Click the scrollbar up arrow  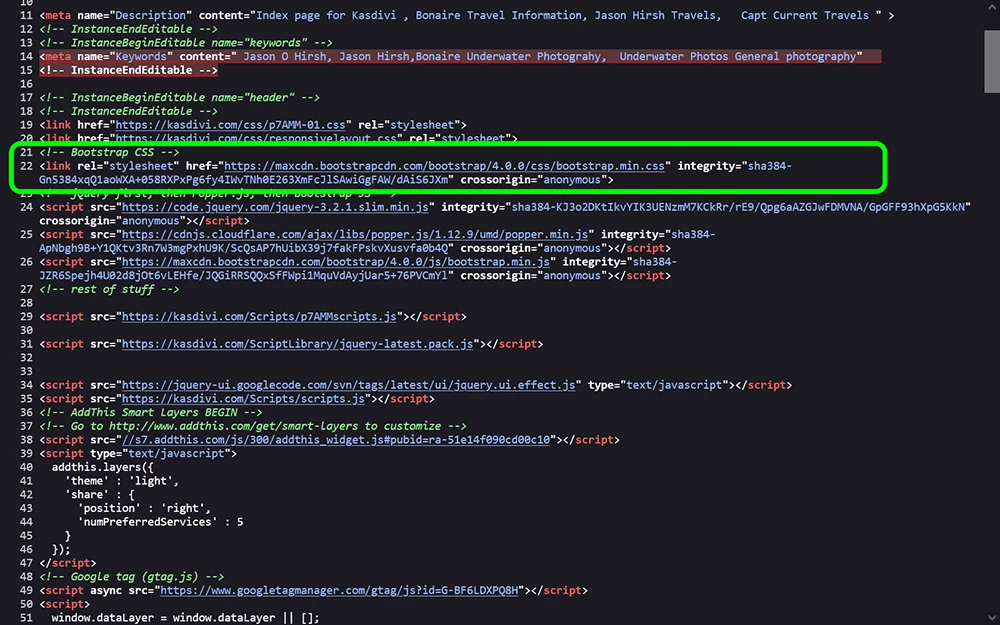pyautogui.click(x=991, y=8)
